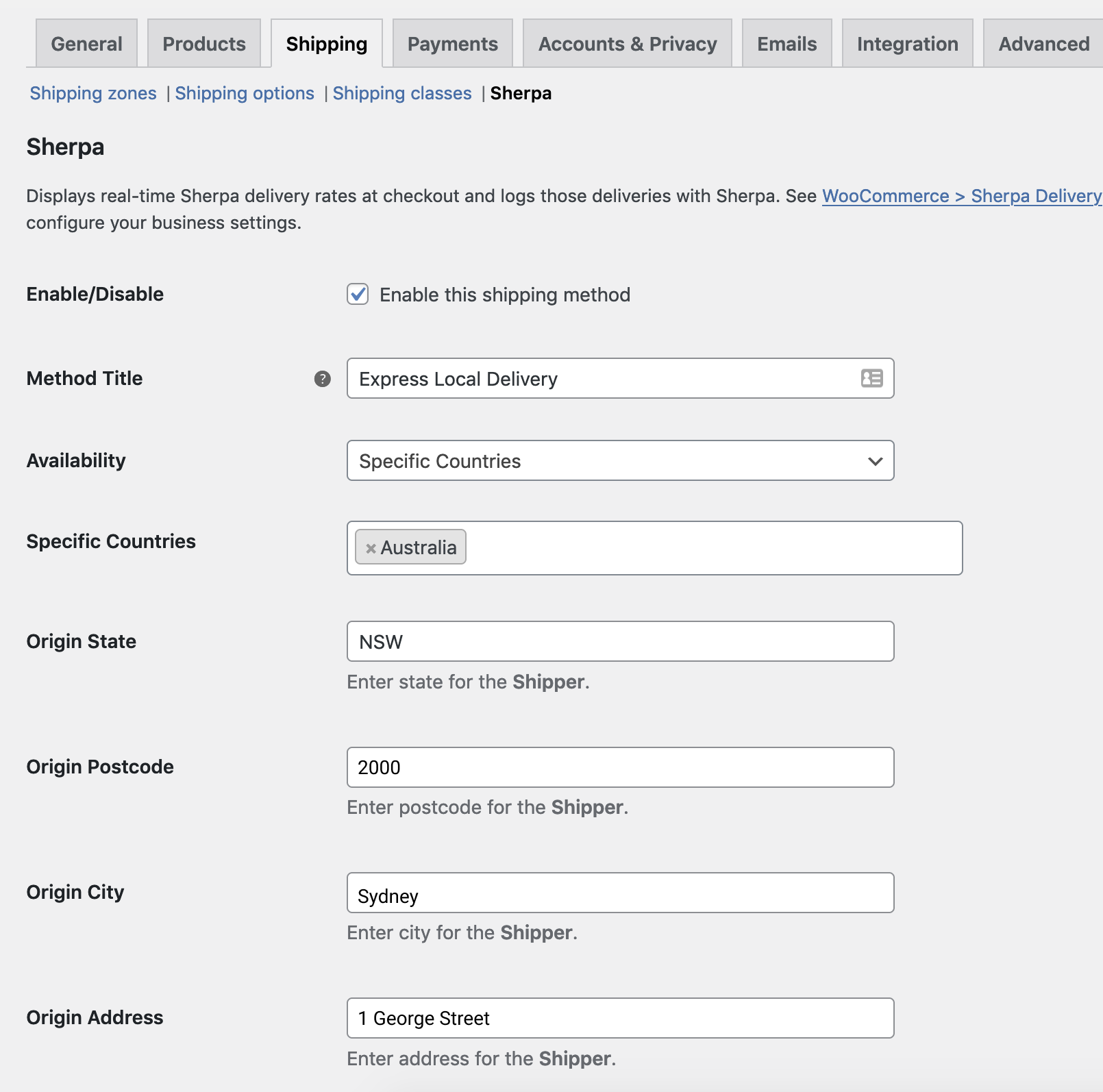
Task: Click the Origin Postcode input field
Action: 620,767
